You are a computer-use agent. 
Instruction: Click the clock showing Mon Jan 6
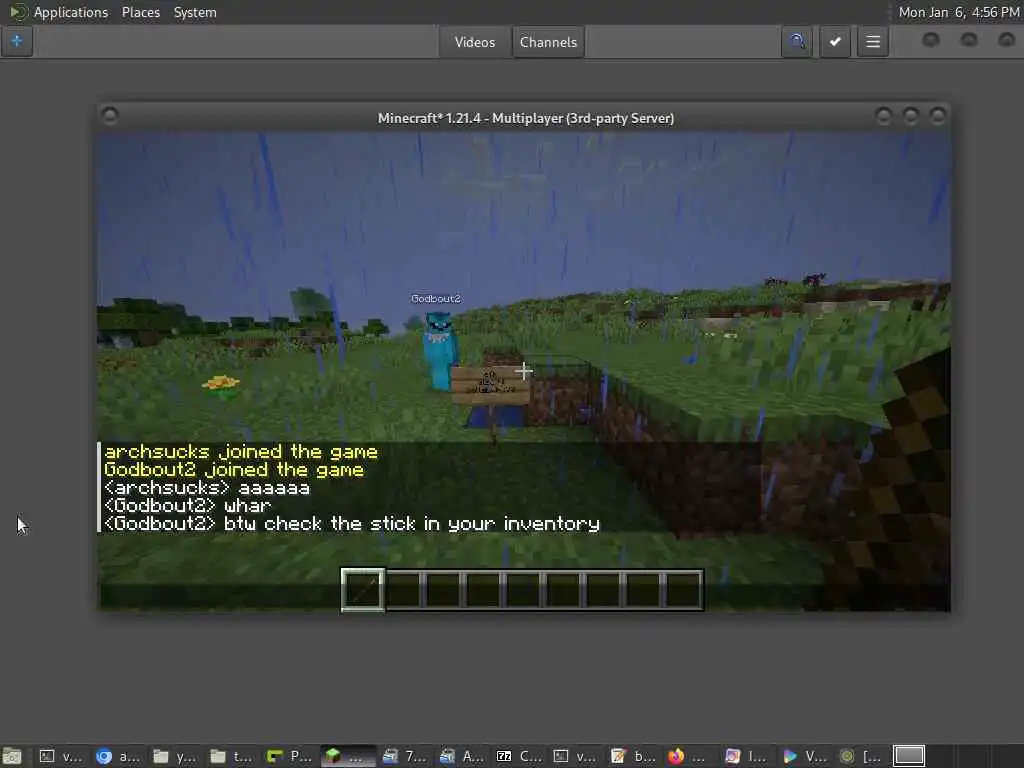tap(959, 12)
